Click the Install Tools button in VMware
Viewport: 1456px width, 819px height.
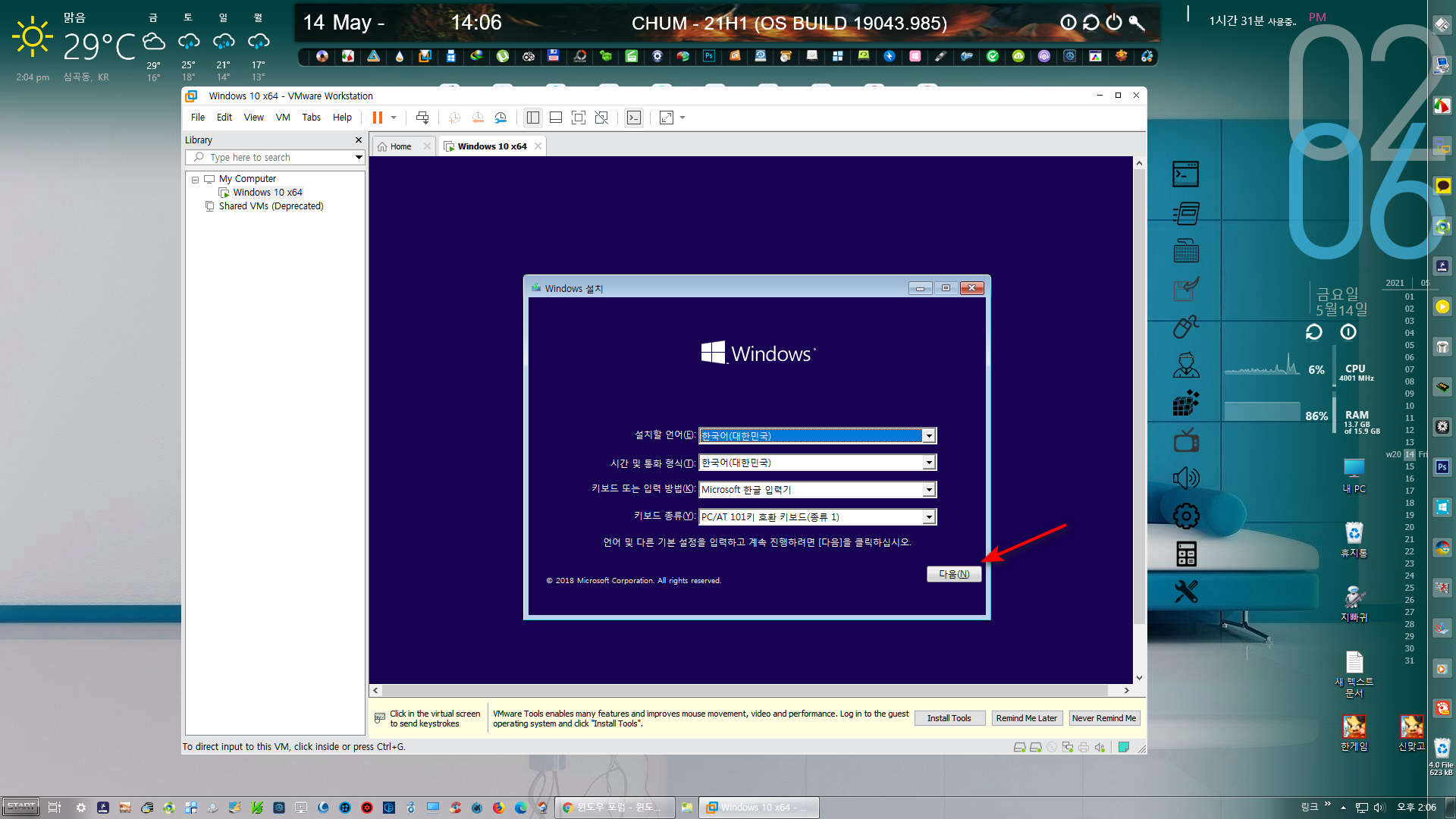click(x=949, y=718)
